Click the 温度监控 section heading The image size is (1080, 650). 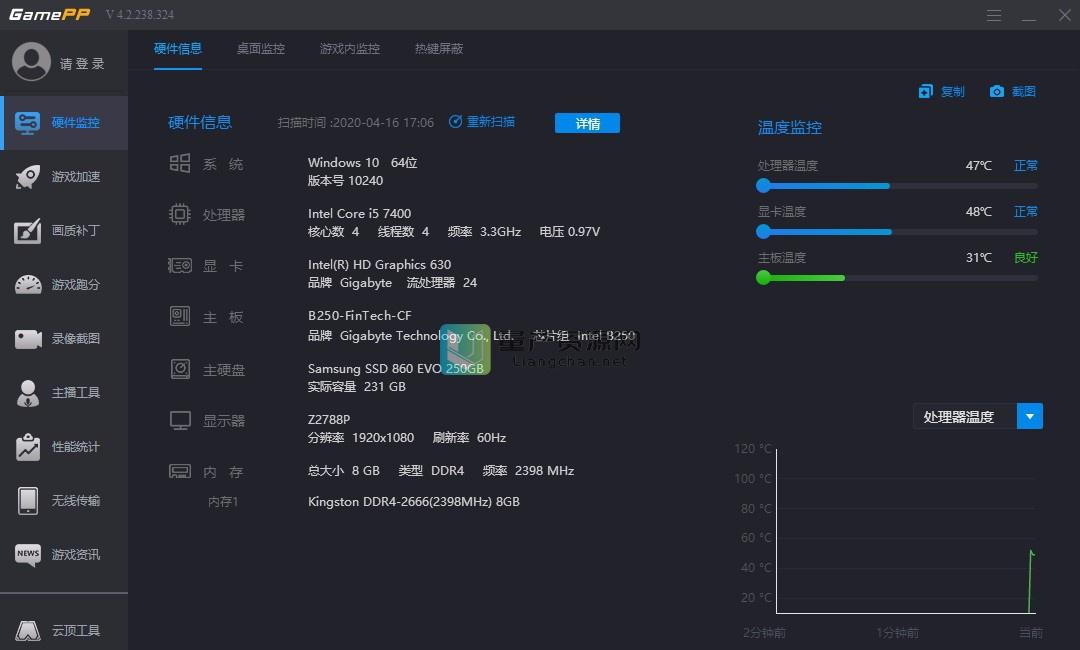coord(789,127)
